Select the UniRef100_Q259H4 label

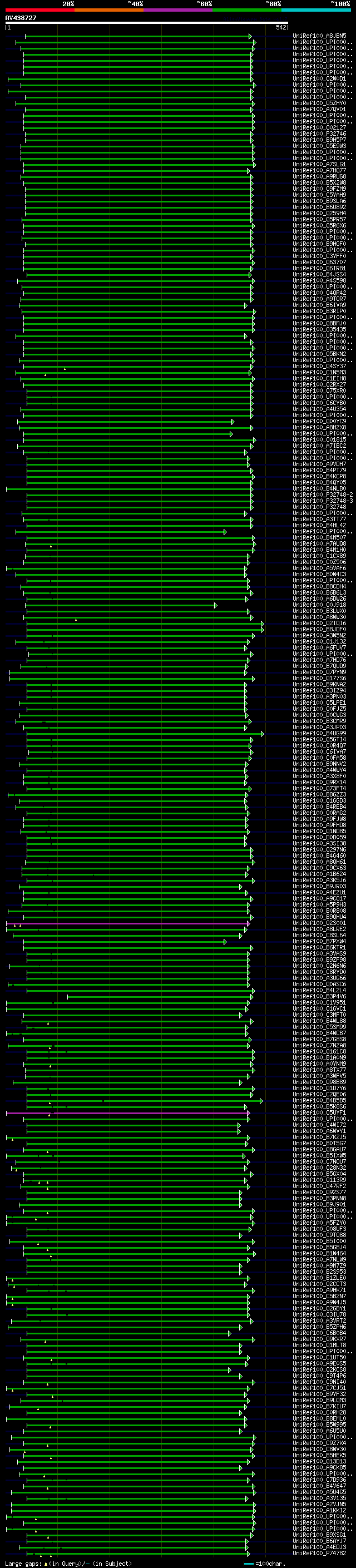click(x=319, y=213)
